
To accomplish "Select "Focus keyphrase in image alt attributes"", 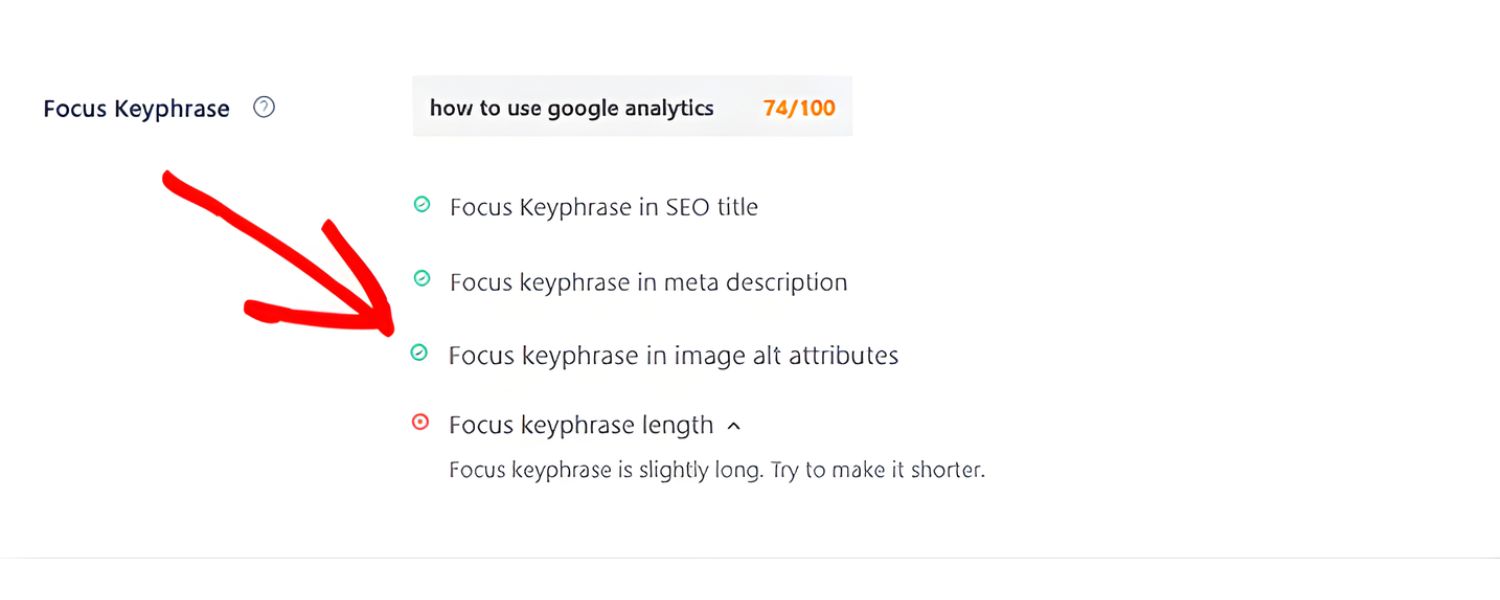I will 673,355.
